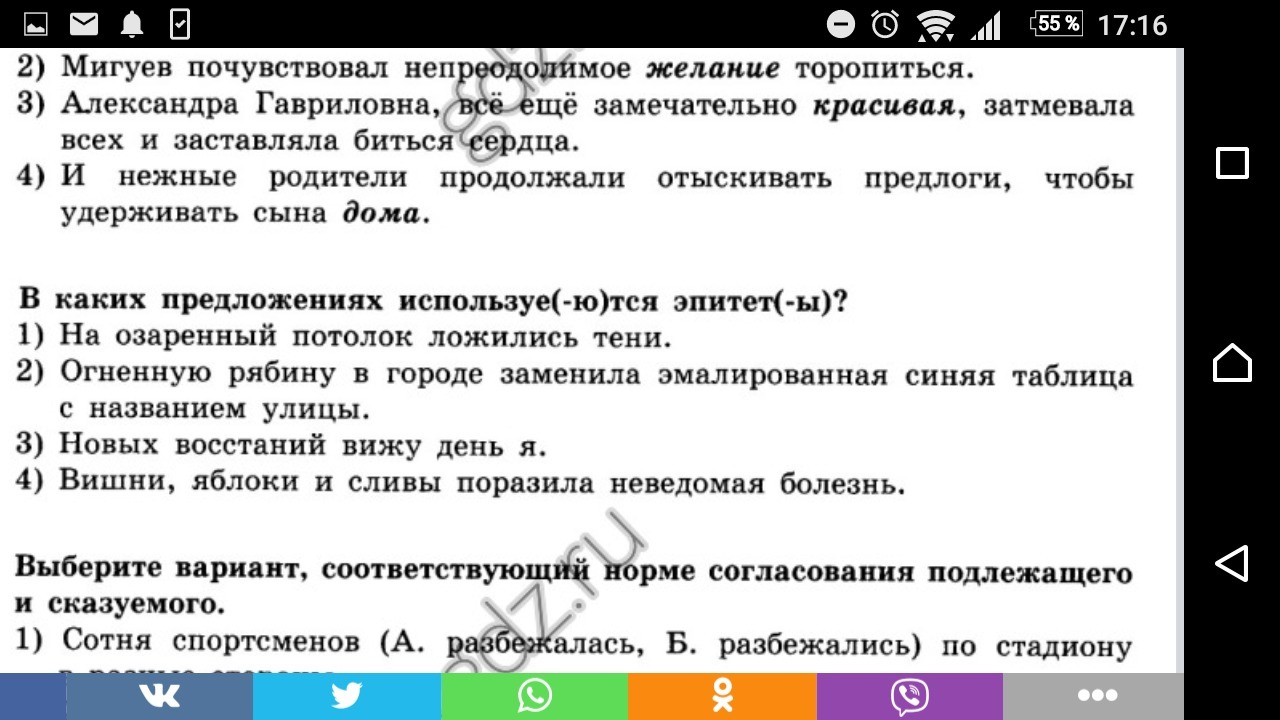Tap the Android Home button
Screen dimensions: 1280x720
pos(1232,362)
